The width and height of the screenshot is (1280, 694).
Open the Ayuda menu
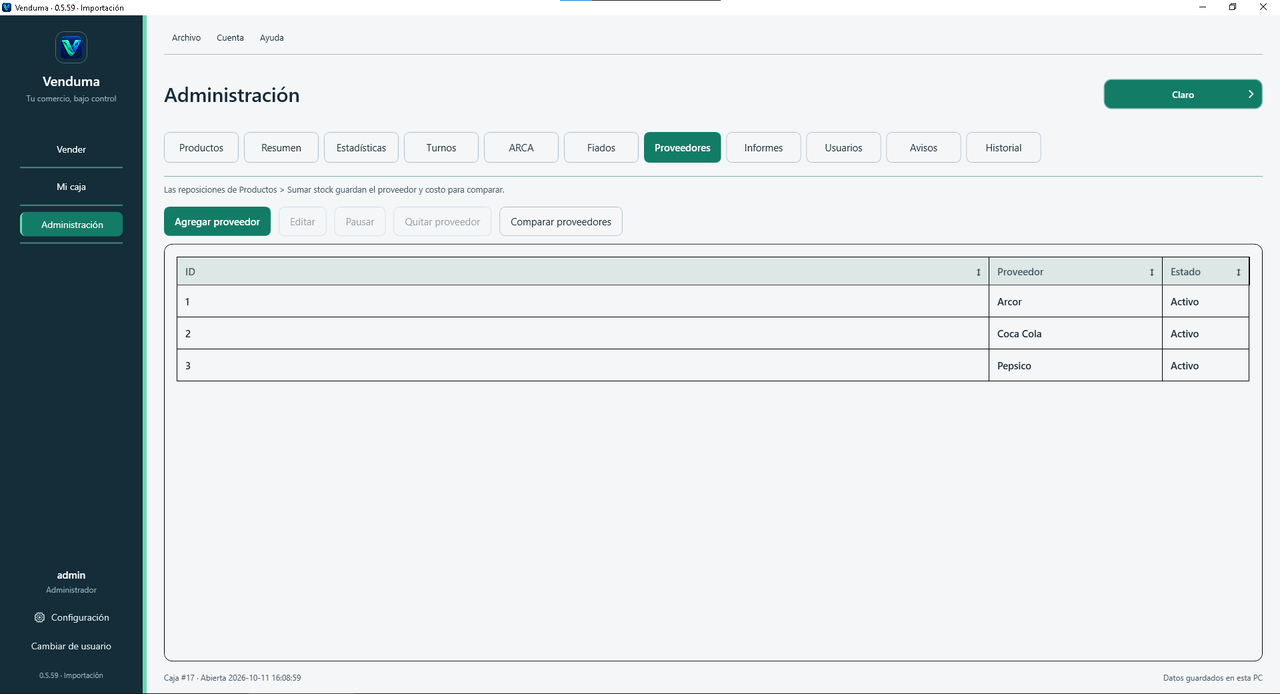pos(272,38)
